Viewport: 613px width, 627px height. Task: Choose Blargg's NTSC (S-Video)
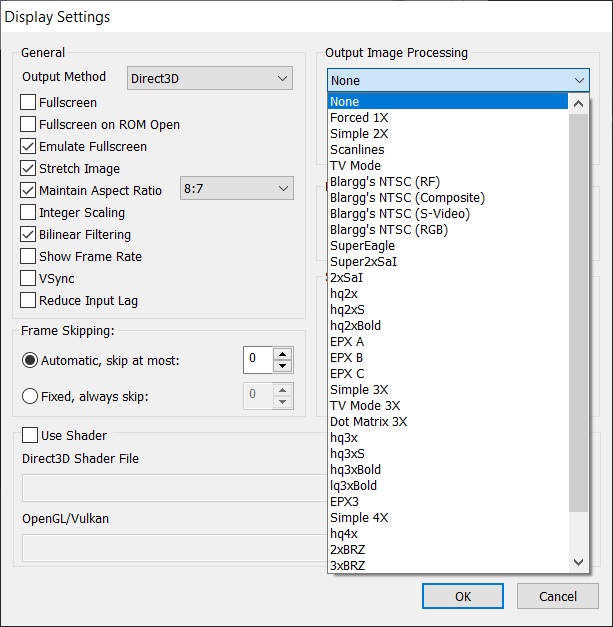tap(448, 214)
